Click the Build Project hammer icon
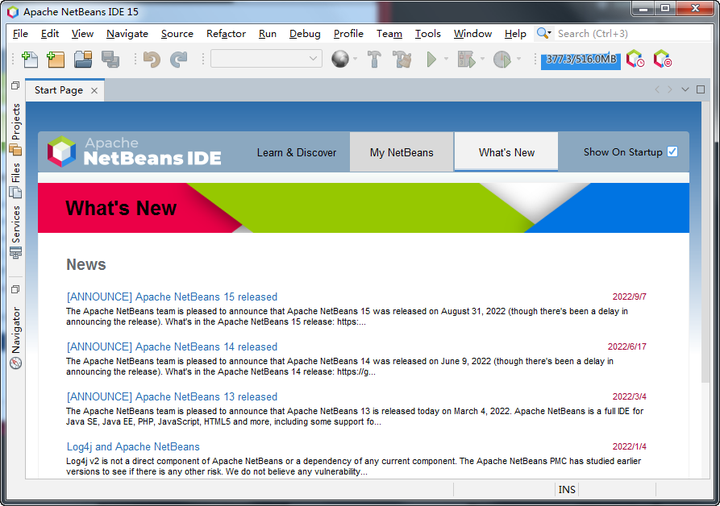This screenshot has height=506, width=720. [x=374, y=59]
